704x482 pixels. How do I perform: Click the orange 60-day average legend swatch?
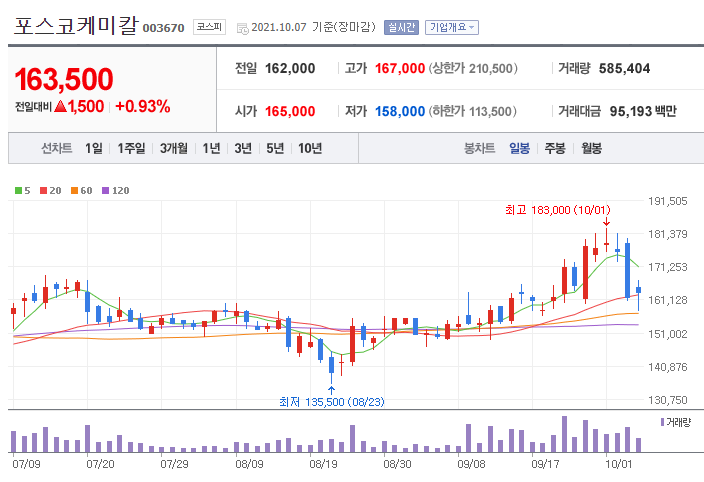point(75,191)
